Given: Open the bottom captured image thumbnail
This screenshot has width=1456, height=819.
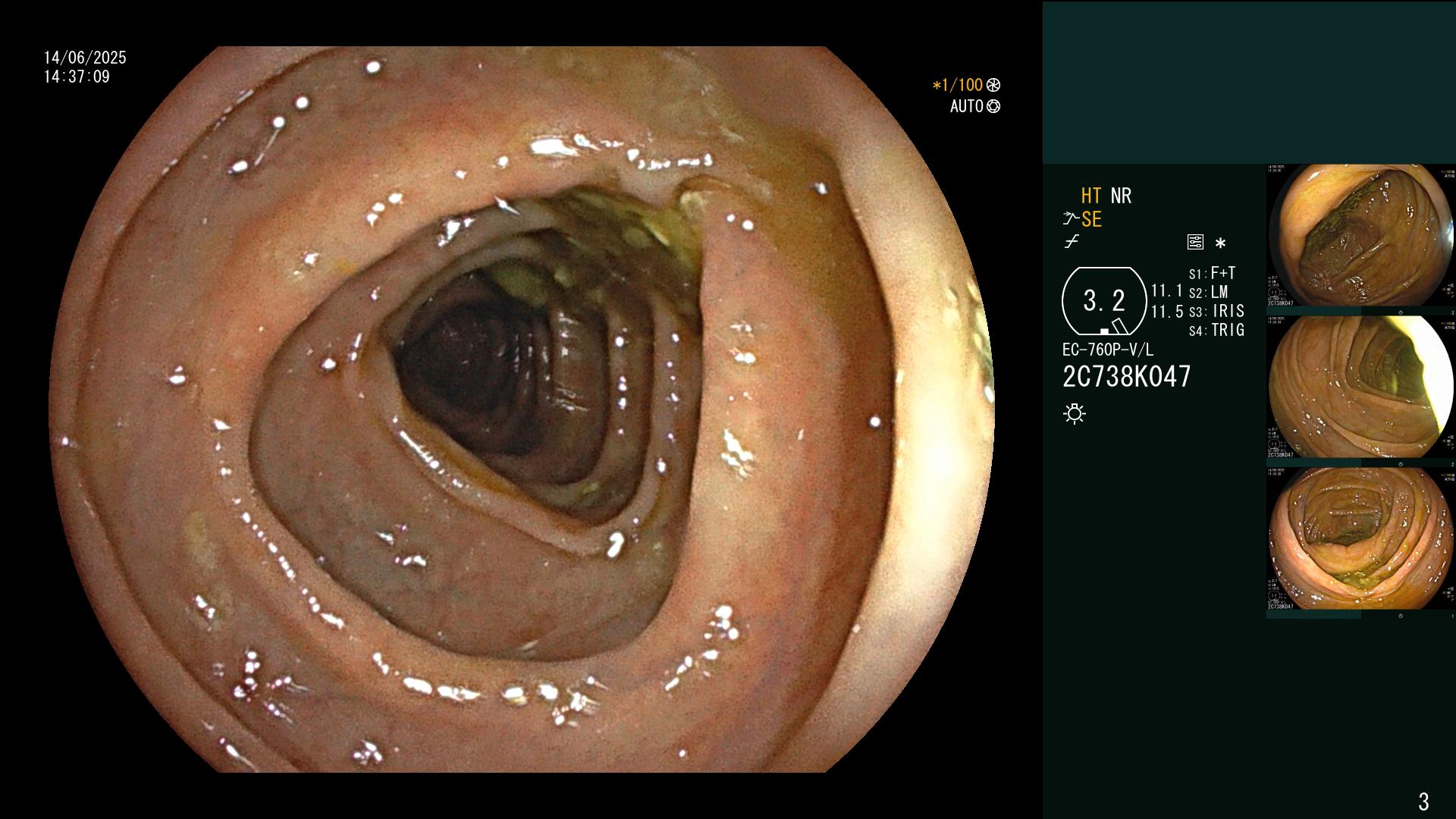Looking at the screenshot, I should pos(1361,538).
